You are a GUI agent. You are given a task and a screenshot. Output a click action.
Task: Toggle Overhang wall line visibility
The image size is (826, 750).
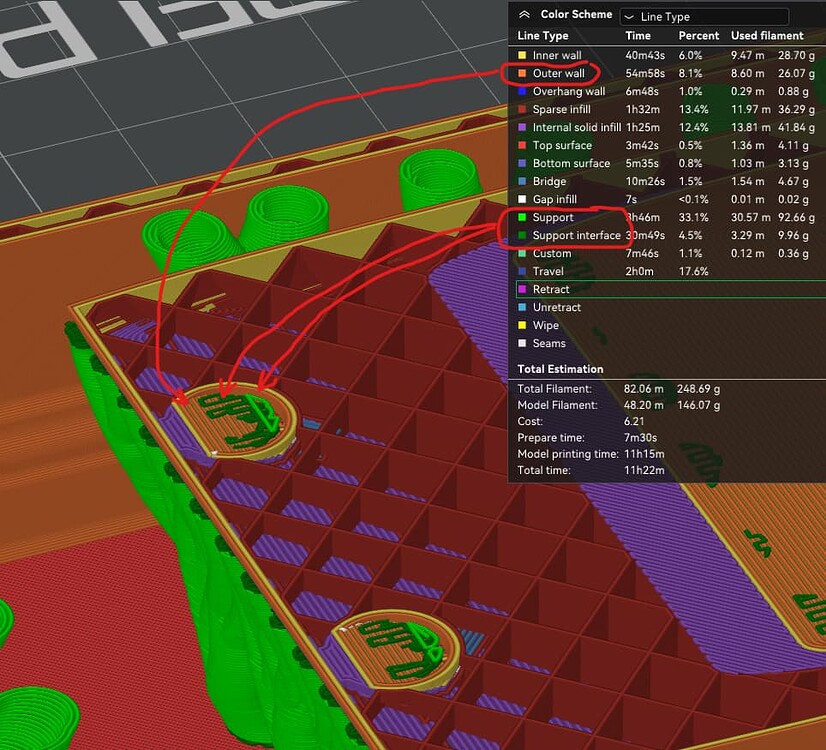point(568,91)
